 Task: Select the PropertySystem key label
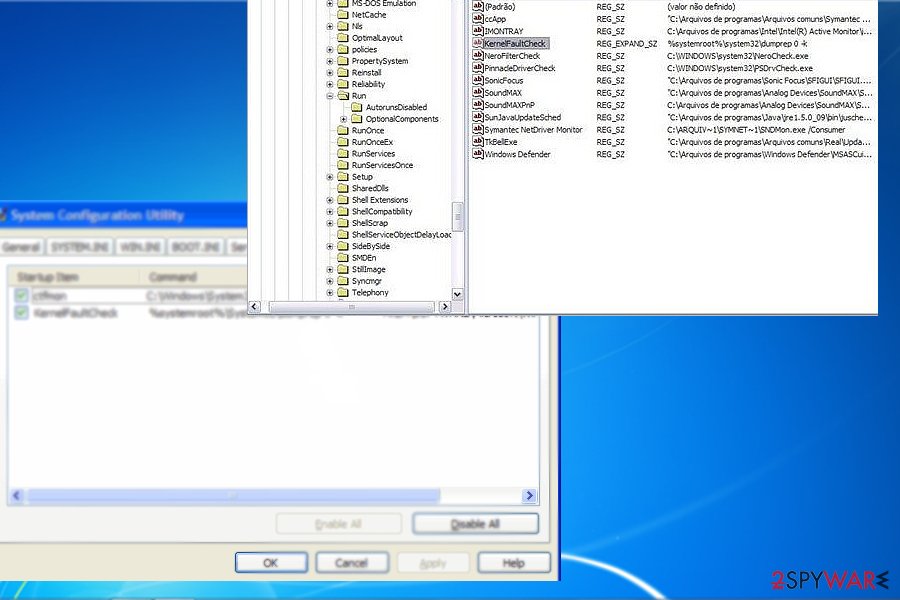380,61
